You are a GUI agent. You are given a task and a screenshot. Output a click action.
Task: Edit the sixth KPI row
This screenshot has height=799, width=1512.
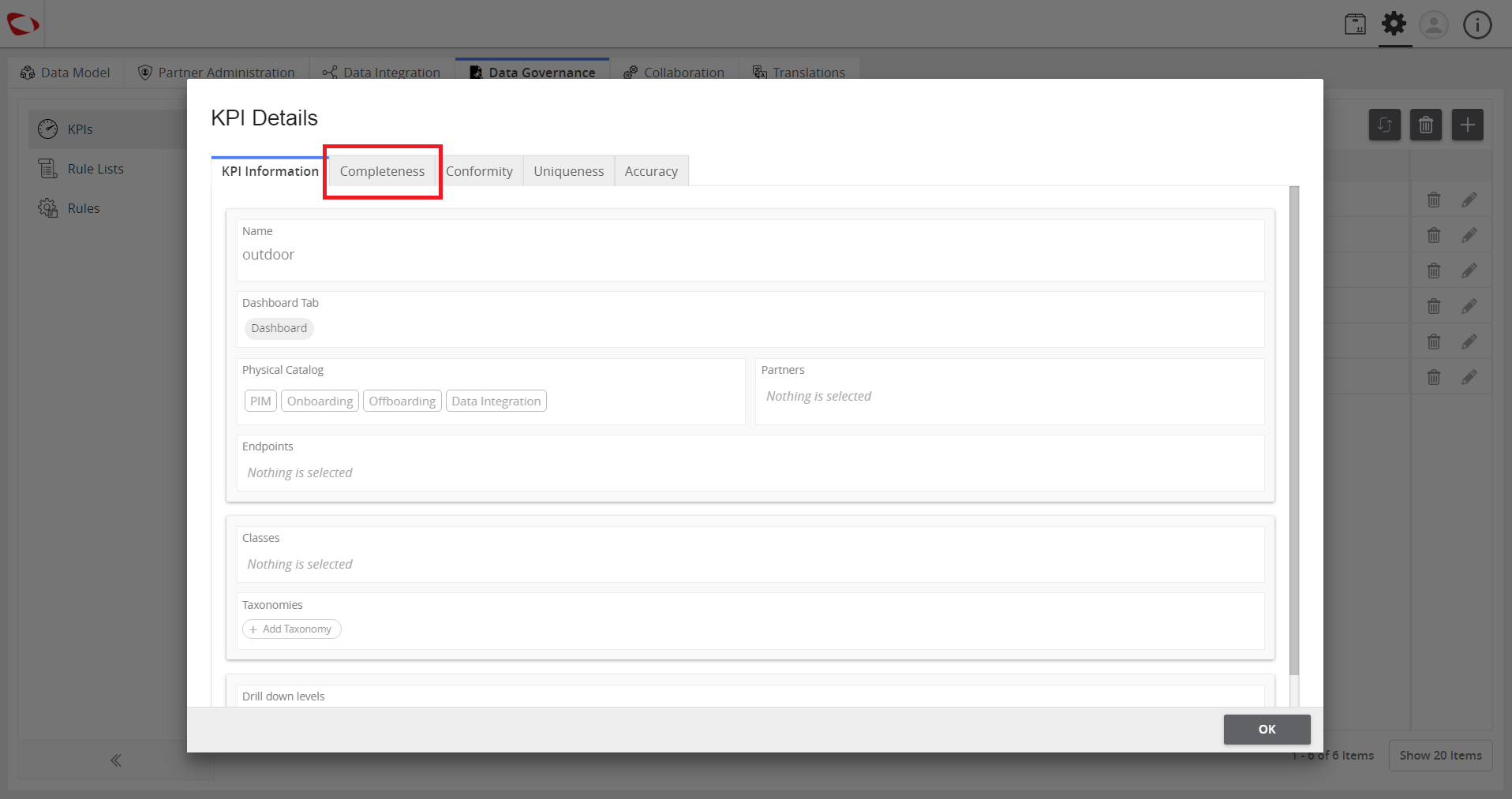coord(1469,378)
